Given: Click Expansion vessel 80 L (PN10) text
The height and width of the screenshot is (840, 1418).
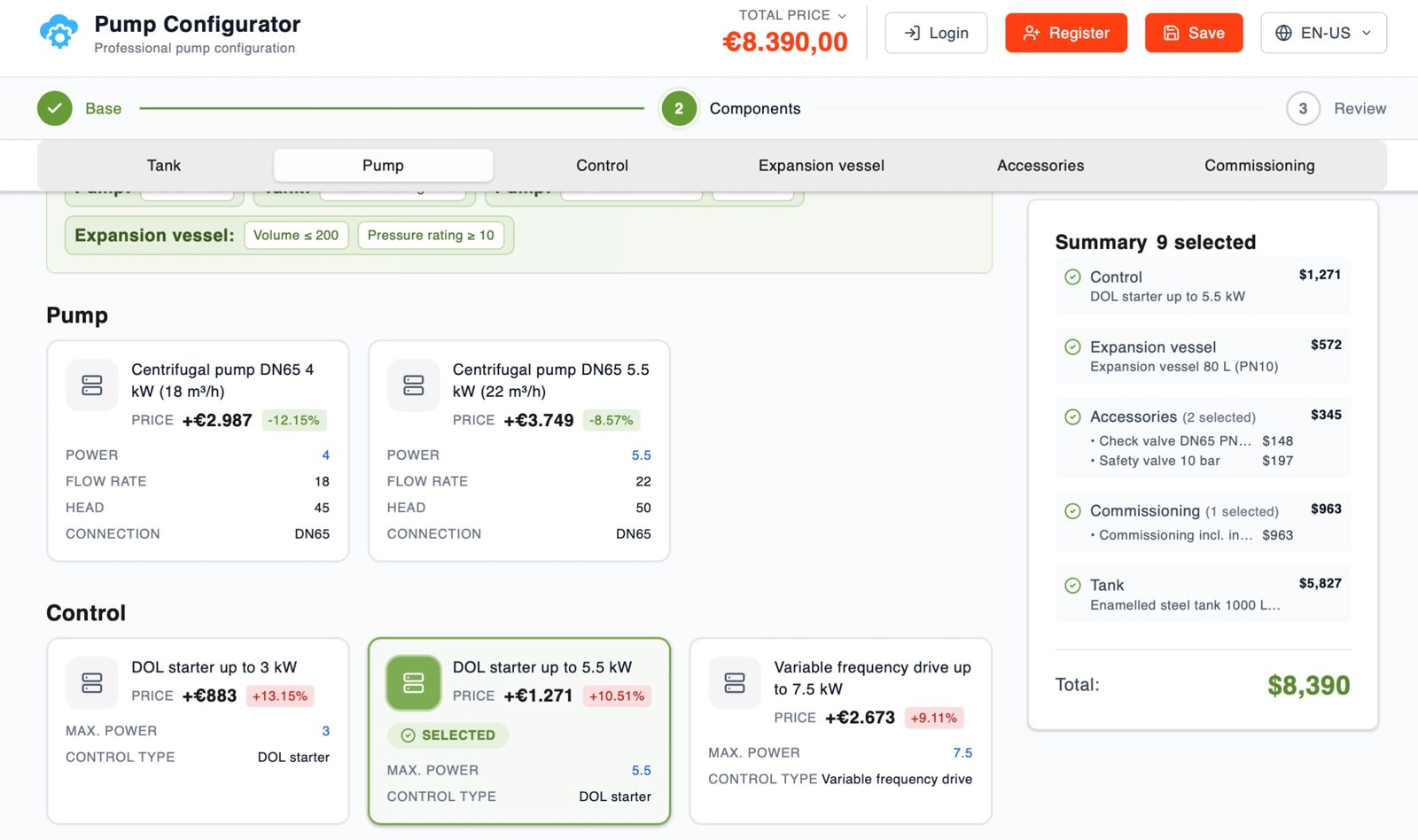Looking at the screenshot, I should [x=1184, y=367].
